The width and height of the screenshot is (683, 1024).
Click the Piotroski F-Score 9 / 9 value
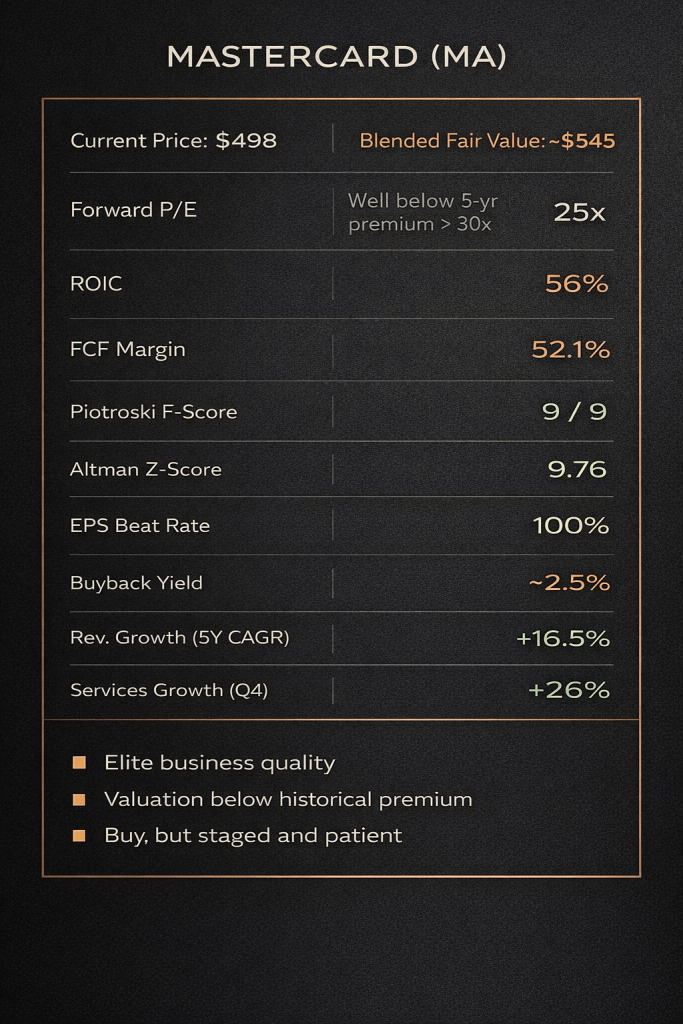(x=575, y=411)
